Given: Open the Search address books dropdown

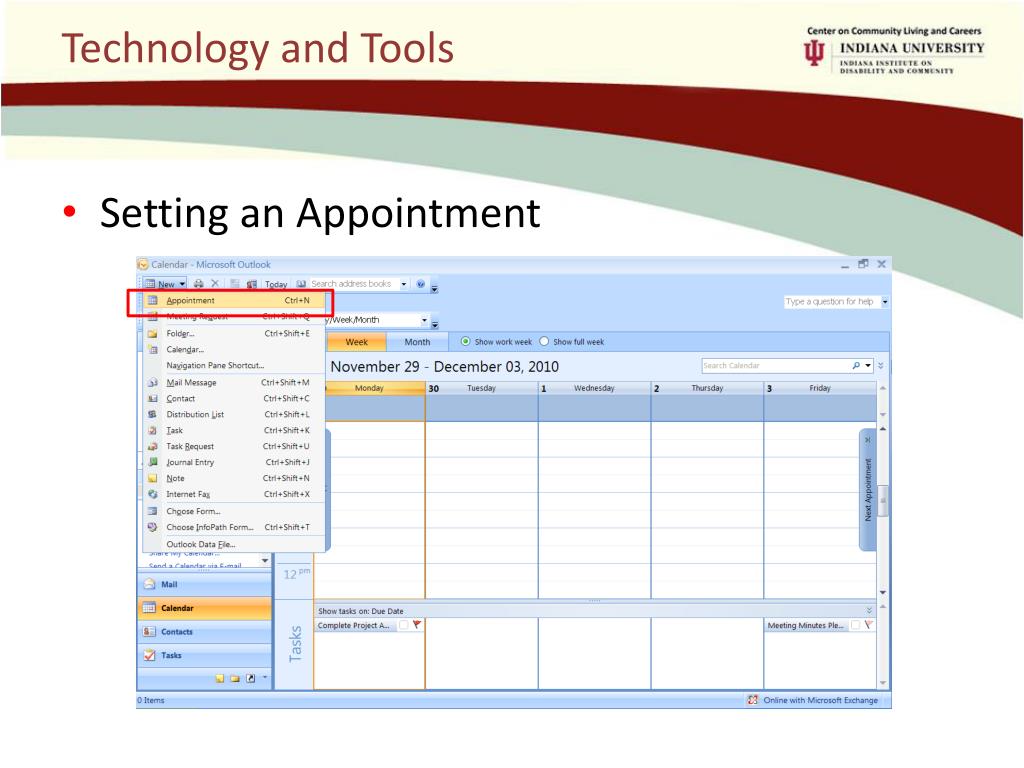Looking at the screenshot, I should point(404,283).
